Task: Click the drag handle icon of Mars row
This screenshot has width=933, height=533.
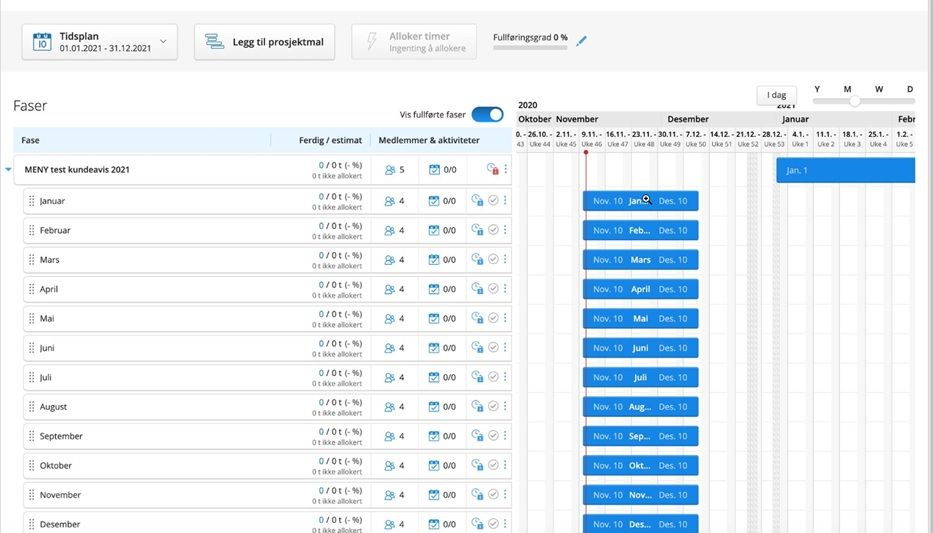Action: tap(32, 259)
